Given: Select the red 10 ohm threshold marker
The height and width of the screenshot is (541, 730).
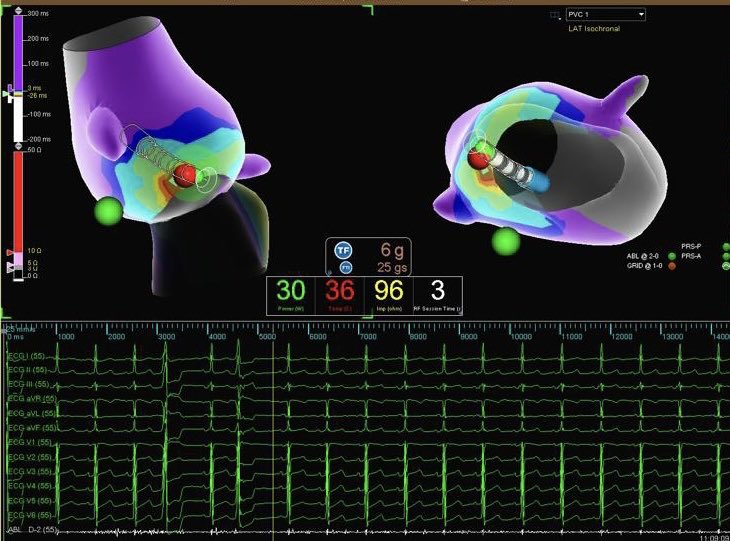Looking at the screenshot, I should [x=10, y=252].
